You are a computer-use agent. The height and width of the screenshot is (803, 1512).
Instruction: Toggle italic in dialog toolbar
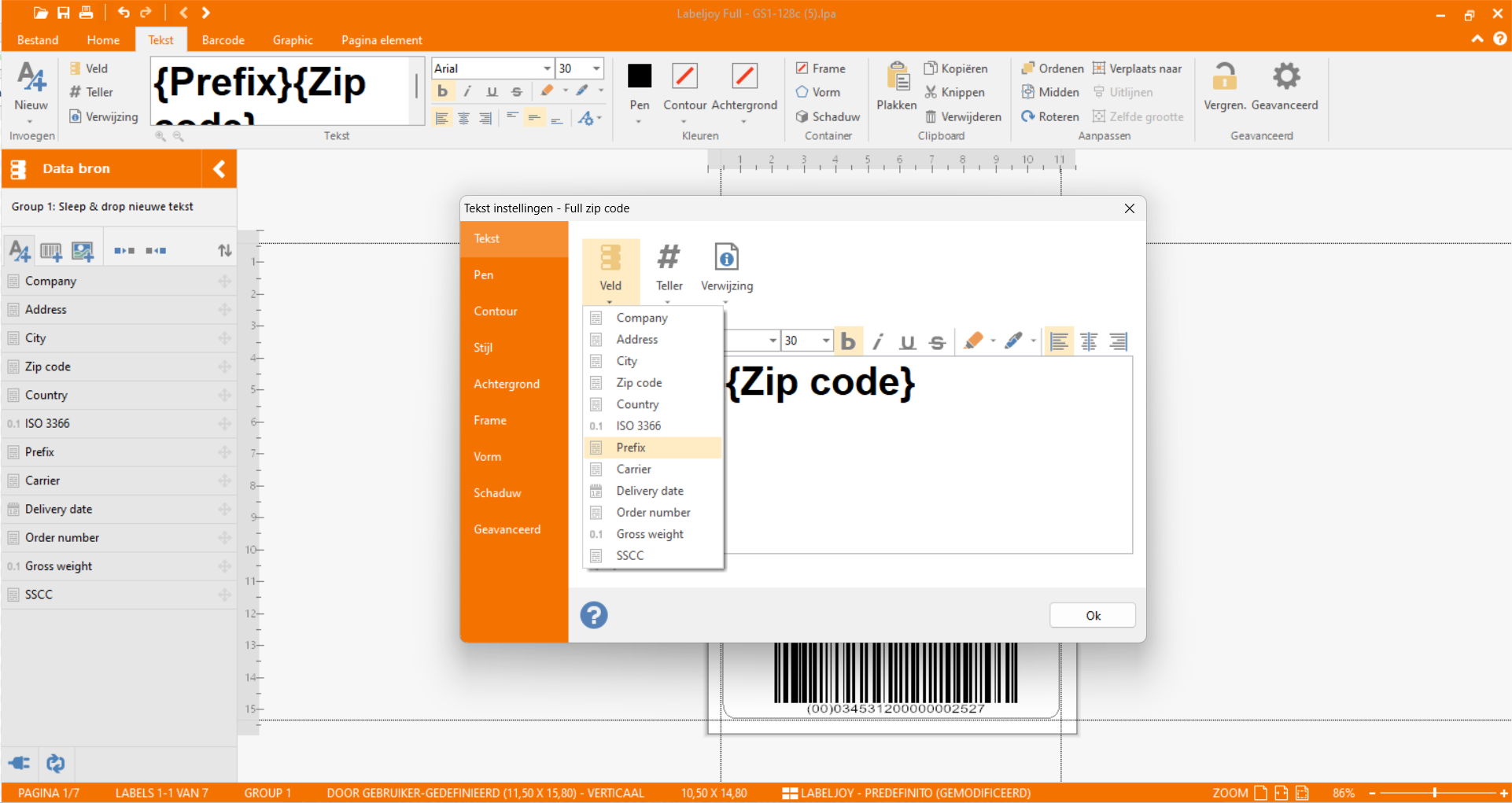point(878,341)
